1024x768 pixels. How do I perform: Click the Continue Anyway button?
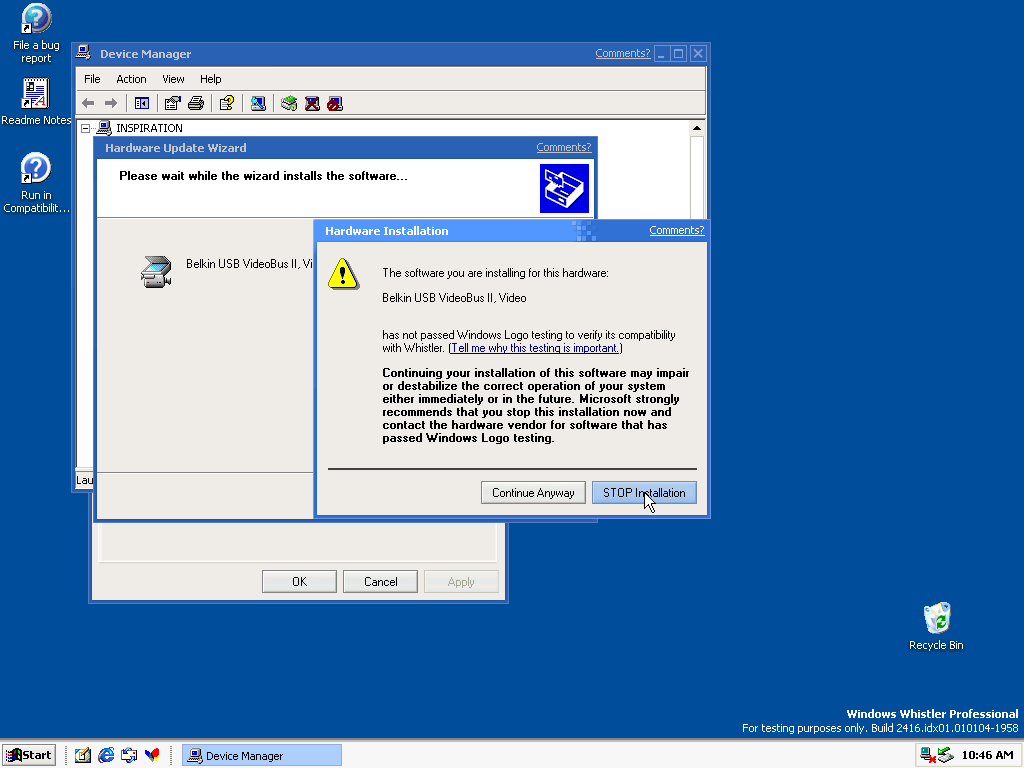[x=533, y=493]
